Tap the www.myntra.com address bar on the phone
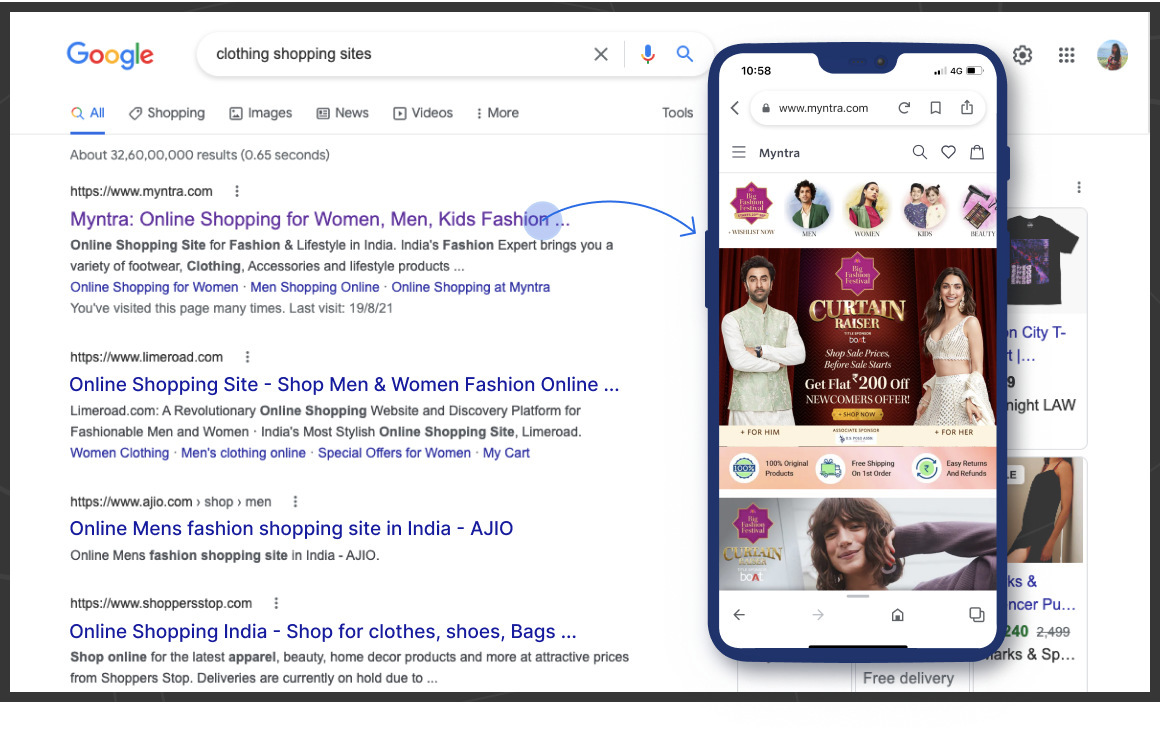 pos(823,108)
